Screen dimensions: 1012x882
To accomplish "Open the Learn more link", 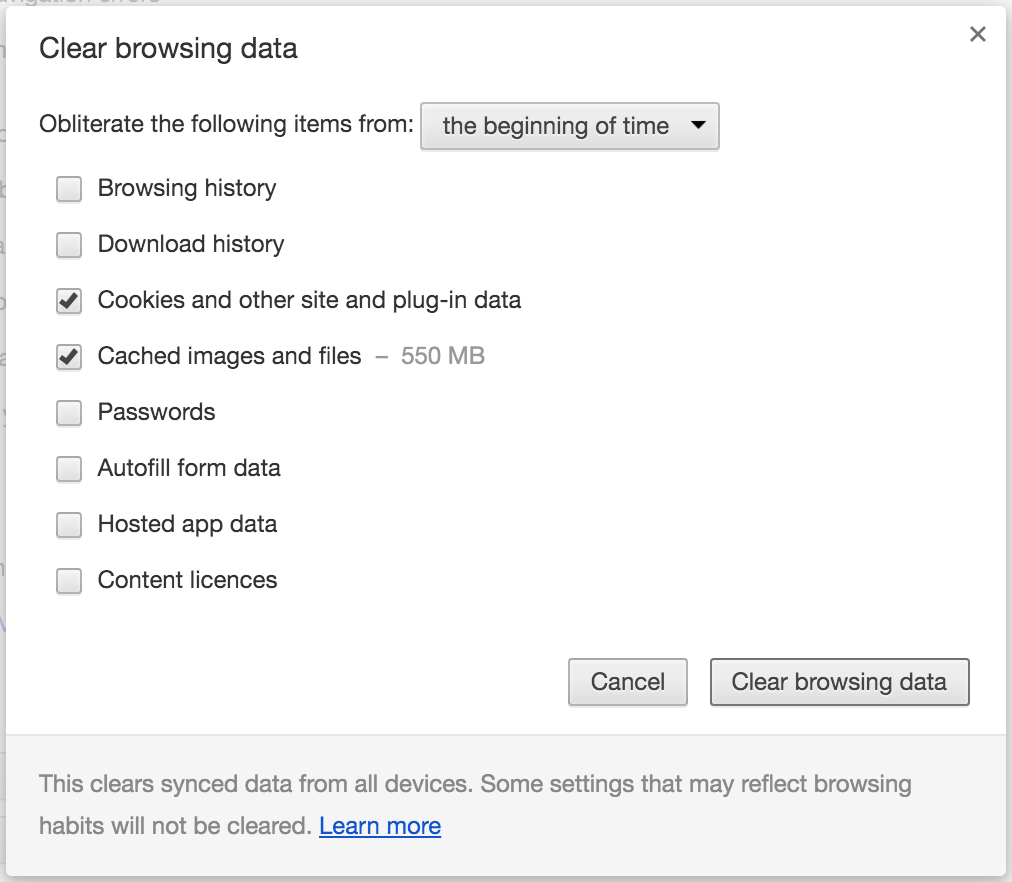I will tap(379, 825).
